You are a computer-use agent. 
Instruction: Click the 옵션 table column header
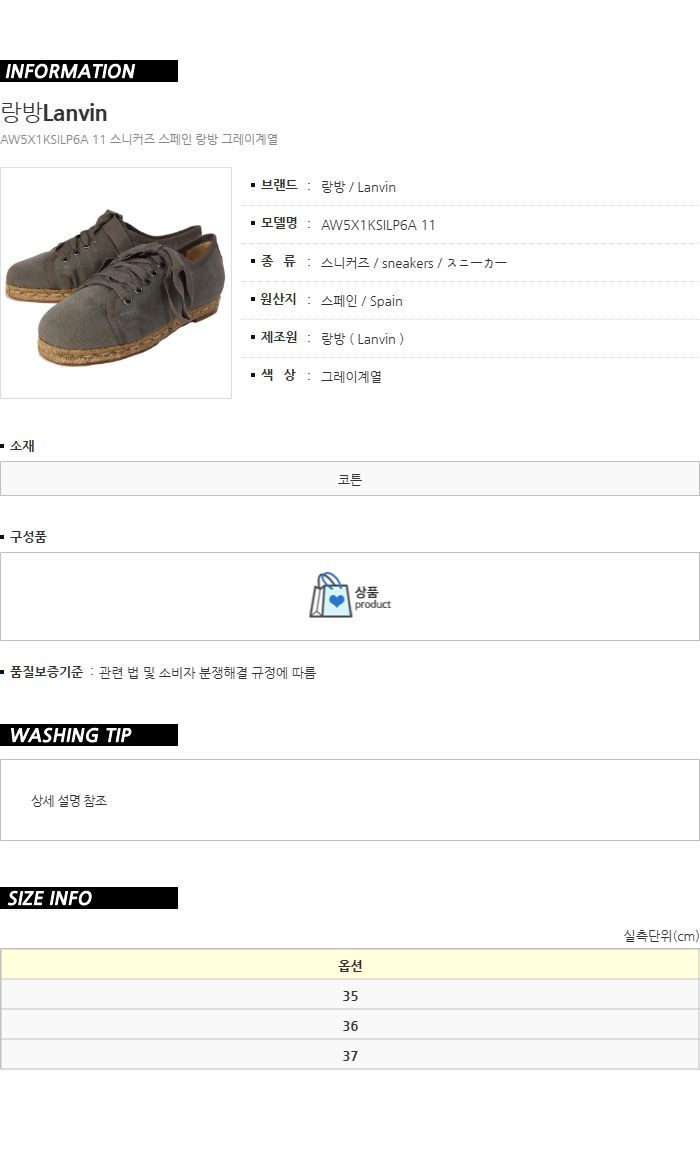pos(350,965)
